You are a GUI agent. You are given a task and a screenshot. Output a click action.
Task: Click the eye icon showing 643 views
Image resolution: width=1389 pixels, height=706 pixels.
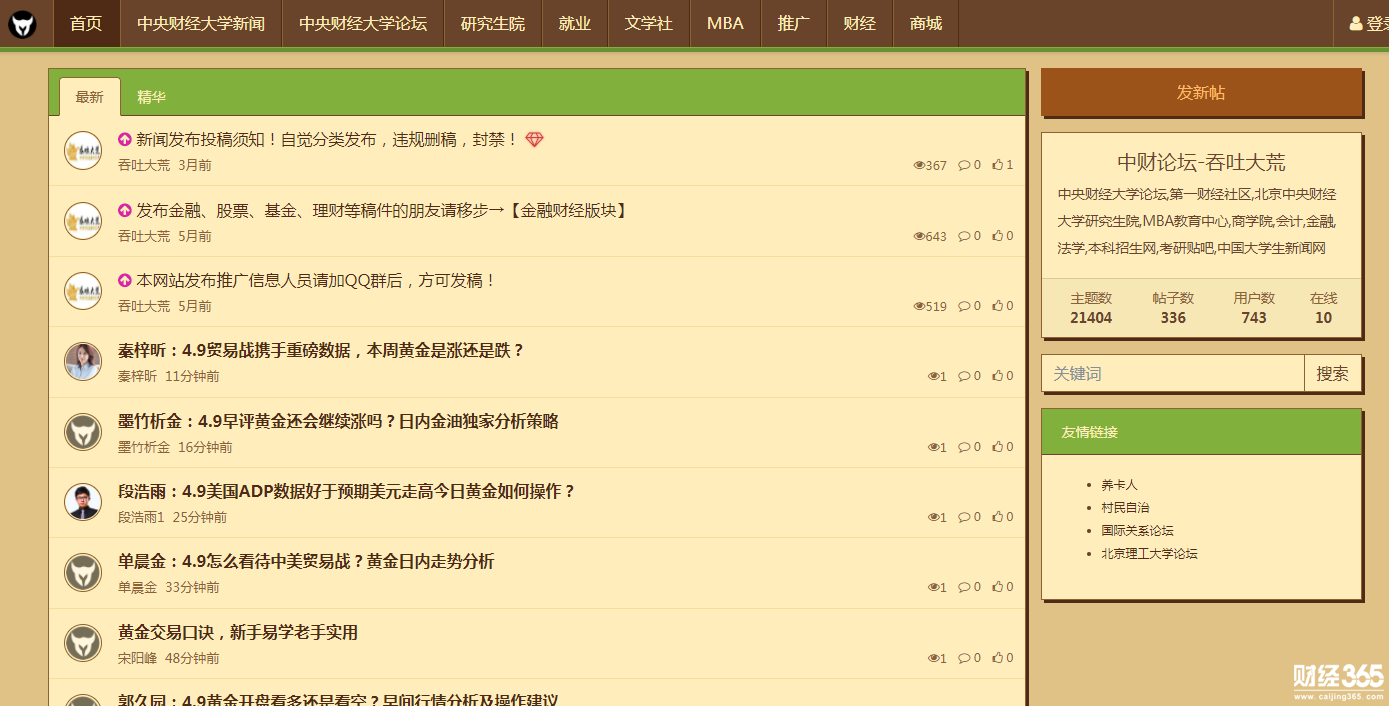tap(919, 236)
